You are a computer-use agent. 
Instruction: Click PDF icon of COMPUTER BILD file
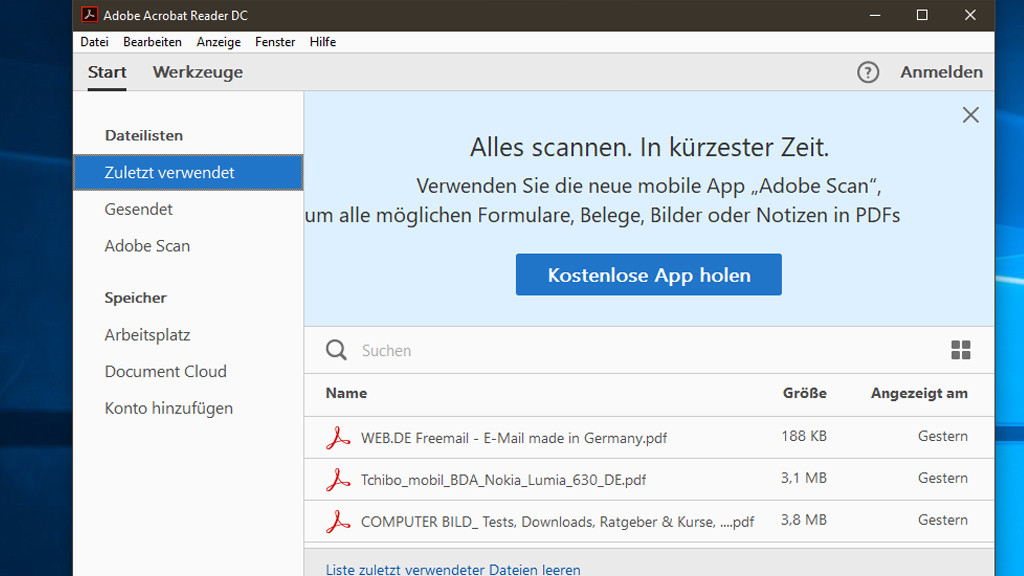338,521
